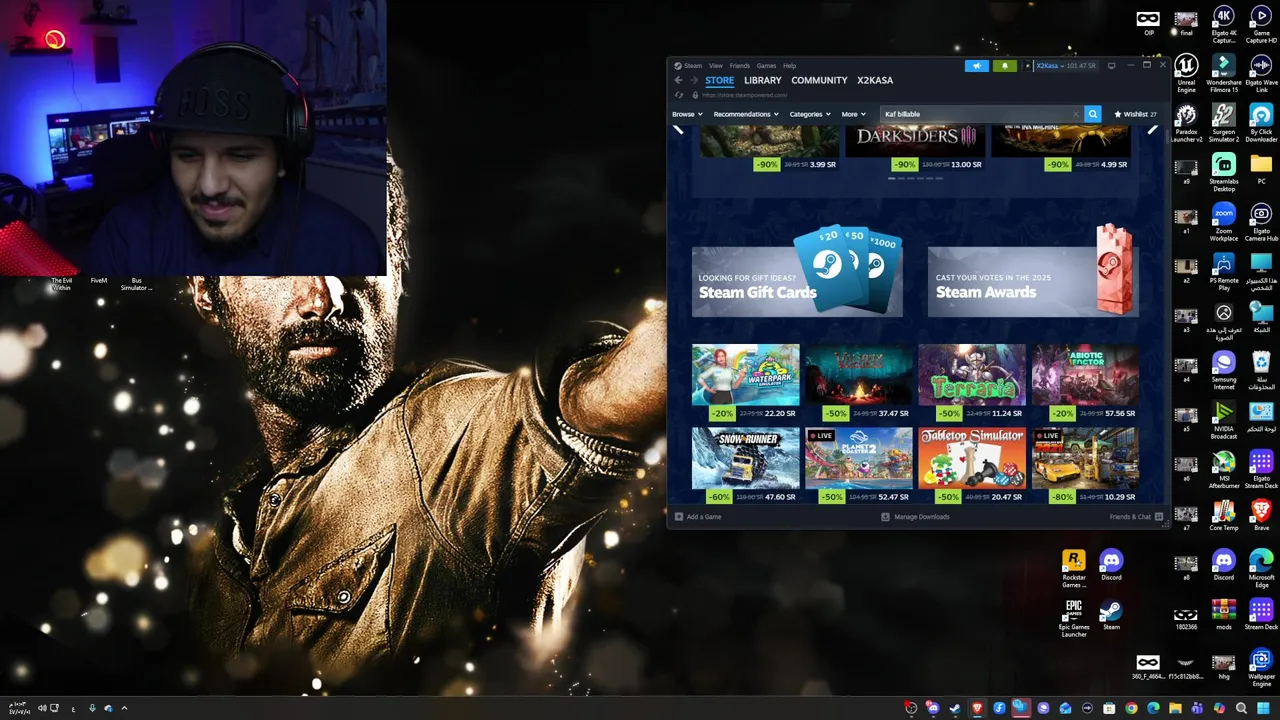Select the NVIDIA Broadcast desktop icon

click(x=1223, y=420)
